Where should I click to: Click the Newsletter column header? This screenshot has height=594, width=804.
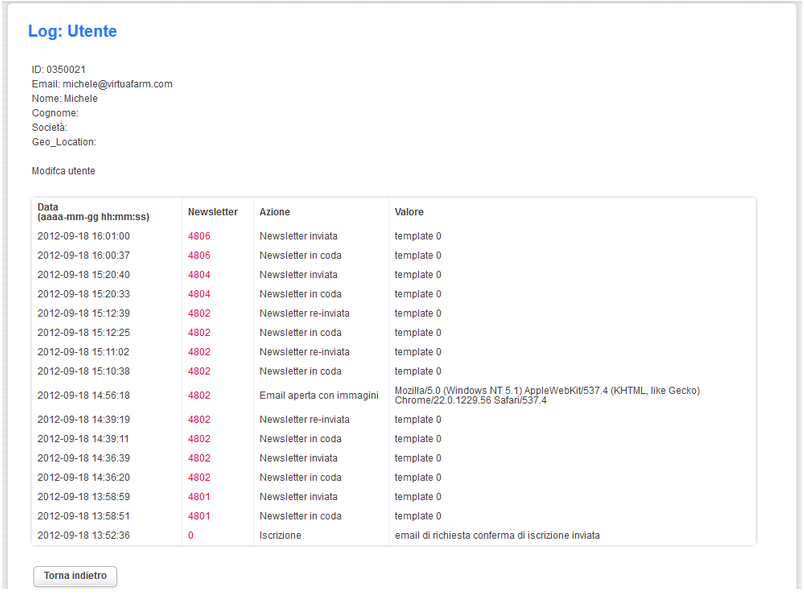213,212
